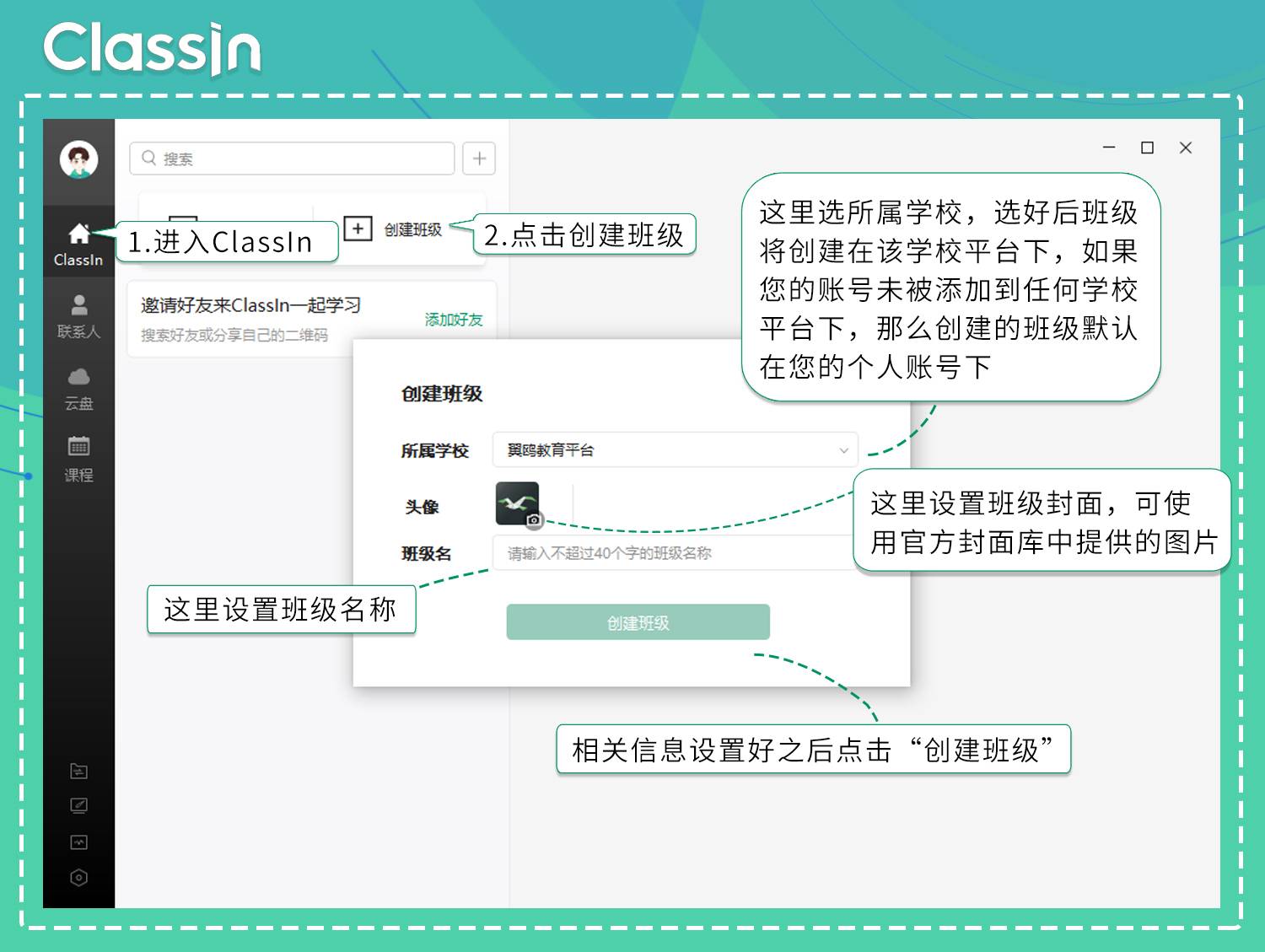The image size is (1265, 952).
Task: Focus the 搜索 search field
Action: tap(292, 159)
